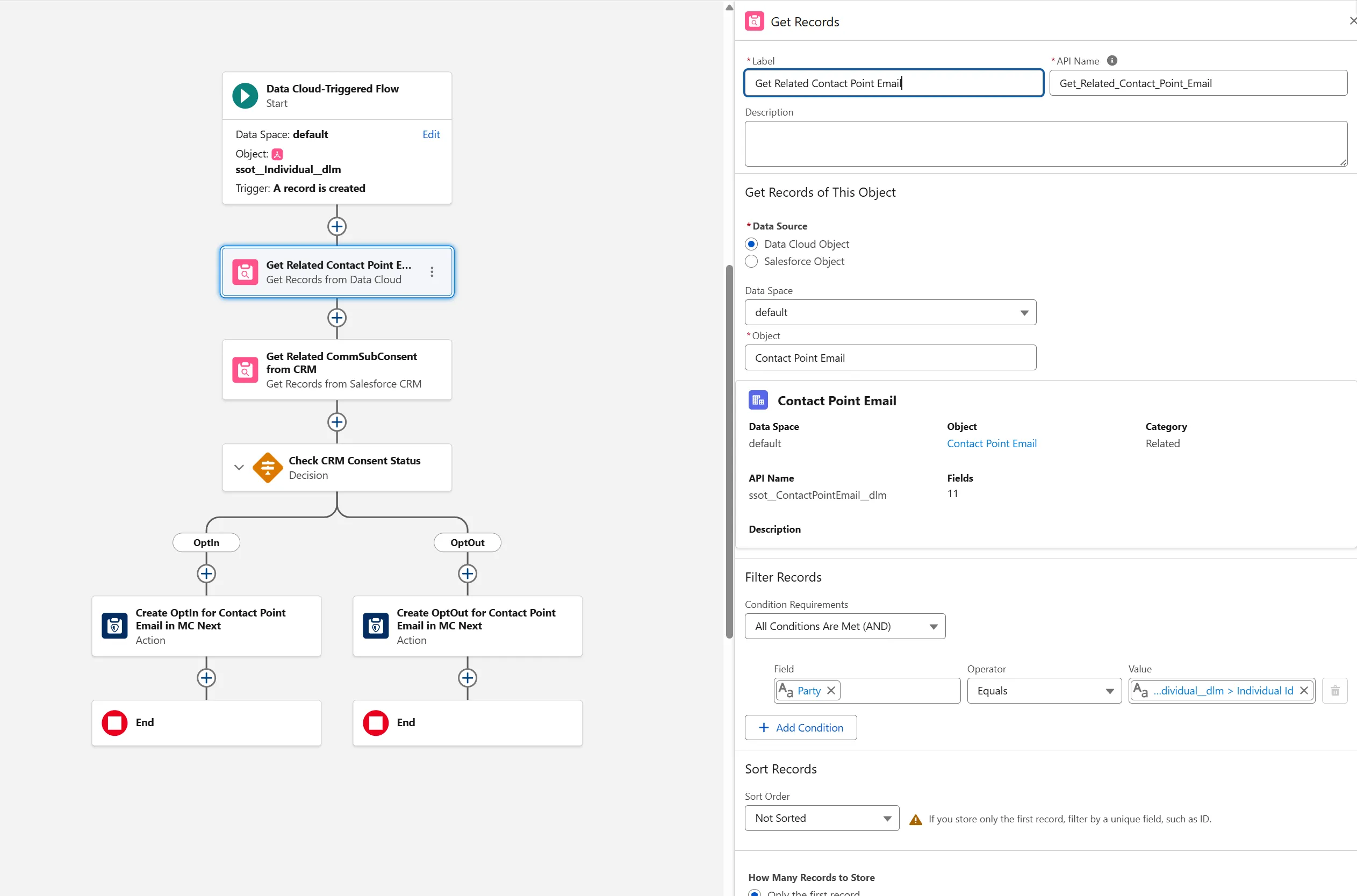Click the Create OptIn action node icon
The width and height of the screenshot is (1357, 896).
point(114,626)
